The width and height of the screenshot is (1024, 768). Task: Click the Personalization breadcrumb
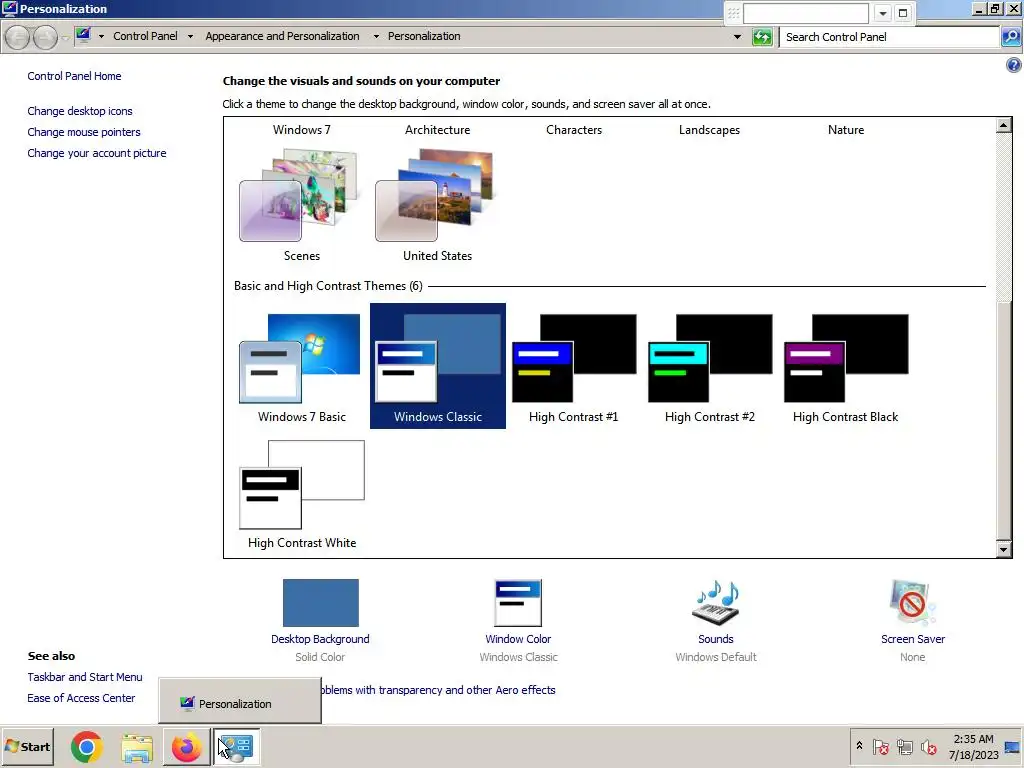point(424,36)
